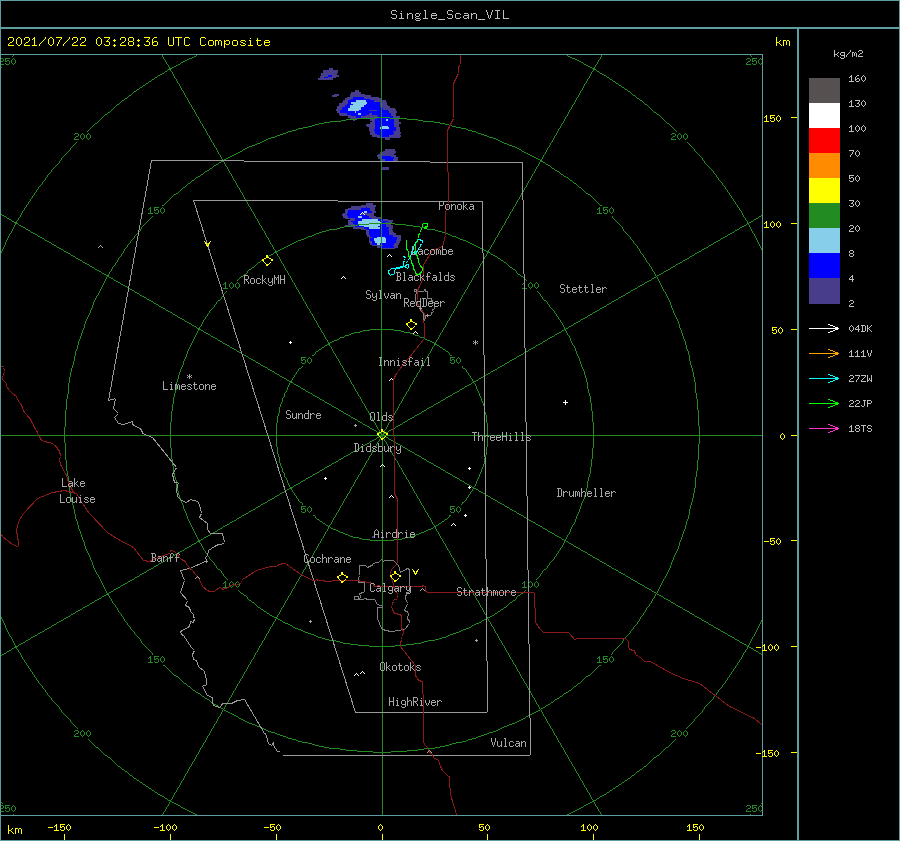Select the red 100 kg/m2 legend swatch
900x841 pixels.
click(824, 141)
